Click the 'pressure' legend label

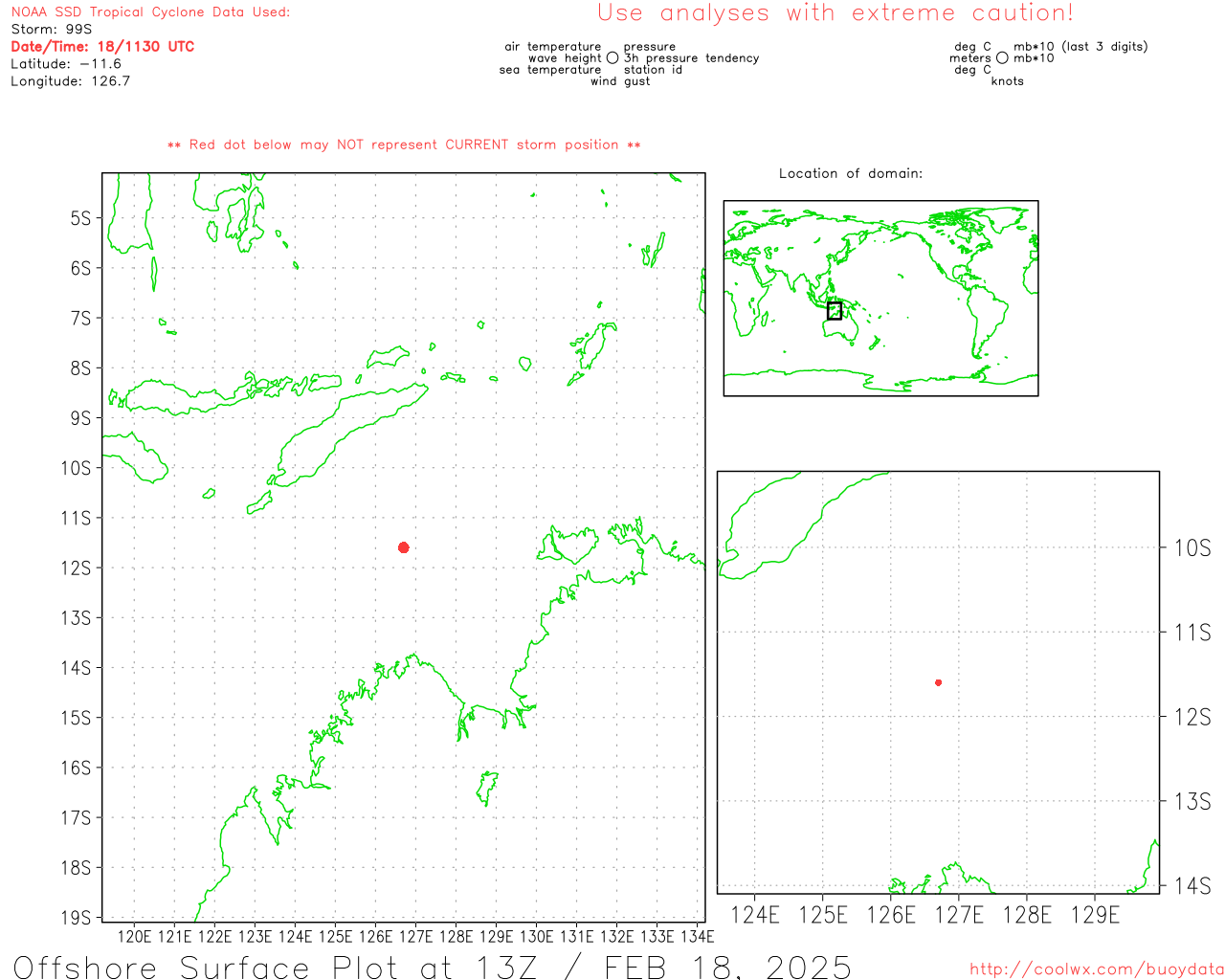[650, 47]
